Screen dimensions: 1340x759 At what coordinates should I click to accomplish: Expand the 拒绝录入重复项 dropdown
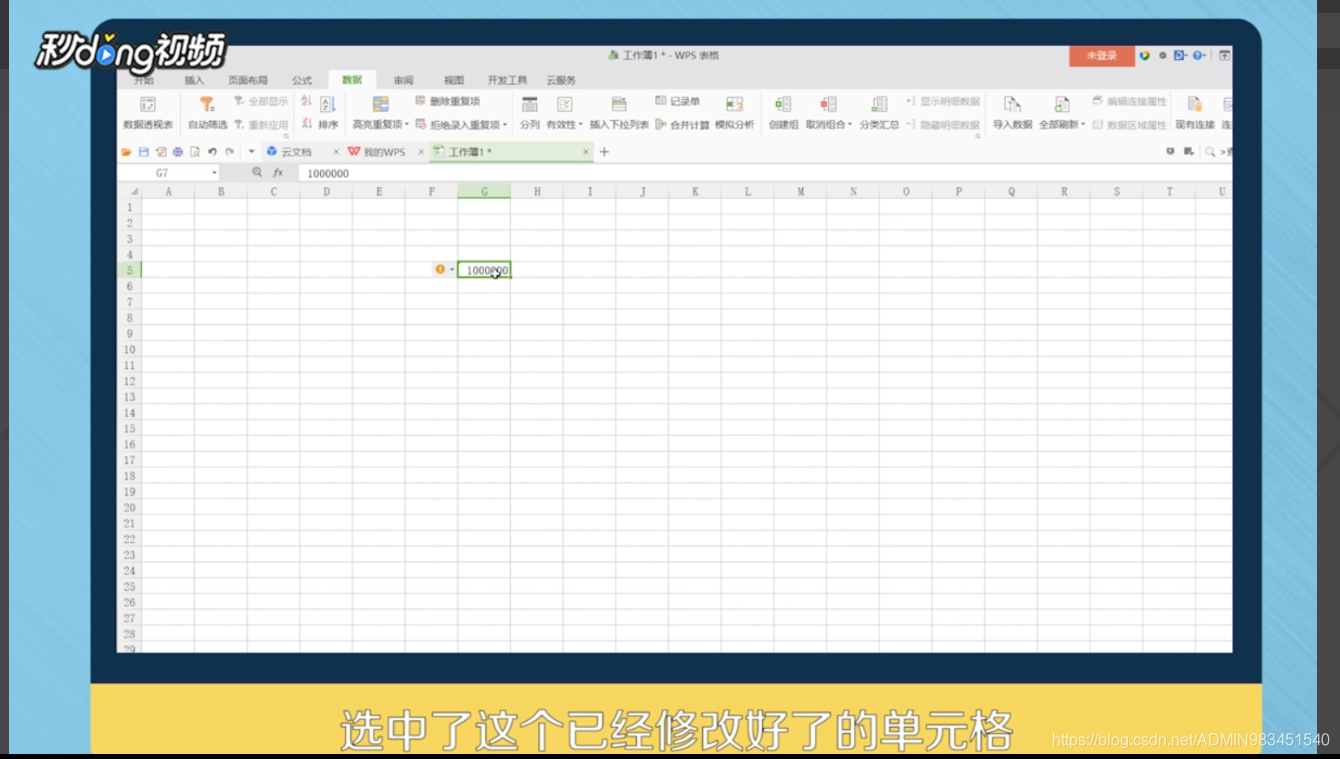point(505,125)
